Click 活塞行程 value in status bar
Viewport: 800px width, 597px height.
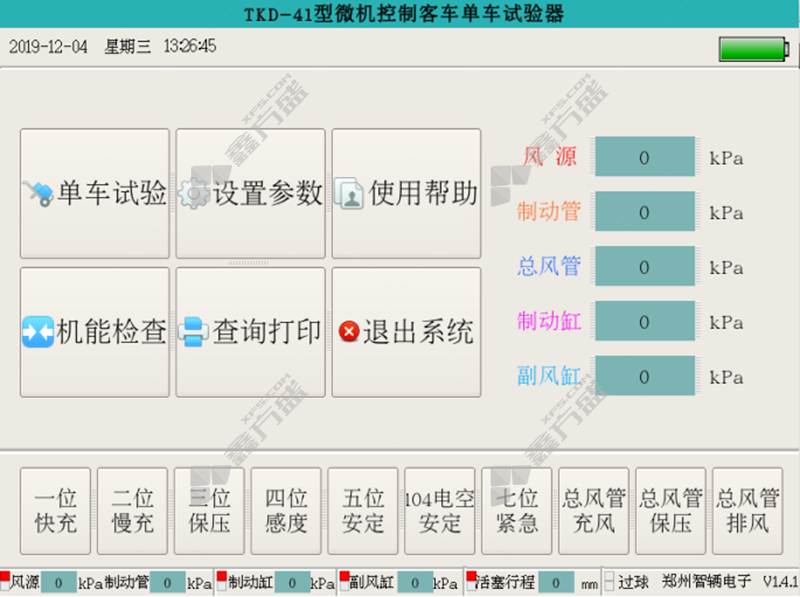click(555, 582)
